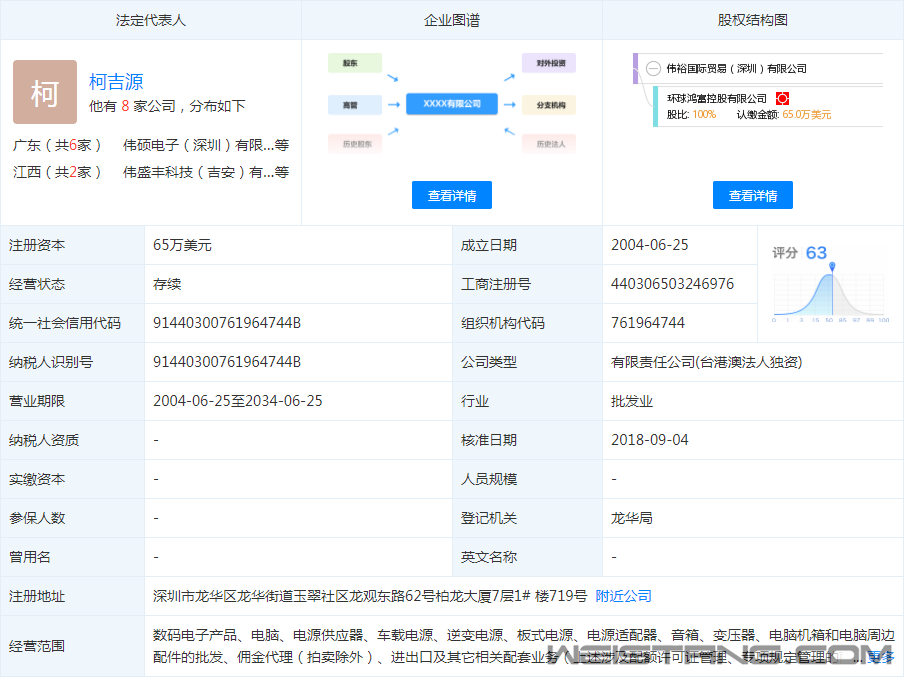The height and width of the screenshot is (678, 905).
Task: Open 附近公司 nearby companies link
Action: click(x=623, y=596)
